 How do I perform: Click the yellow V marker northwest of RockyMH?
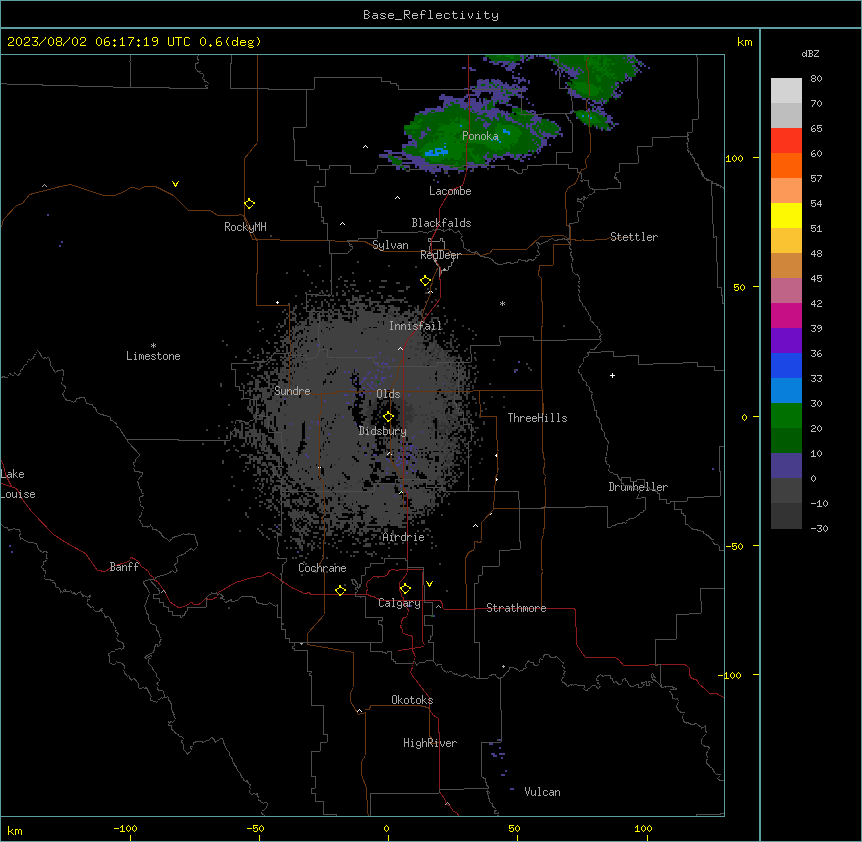[175, 184]
